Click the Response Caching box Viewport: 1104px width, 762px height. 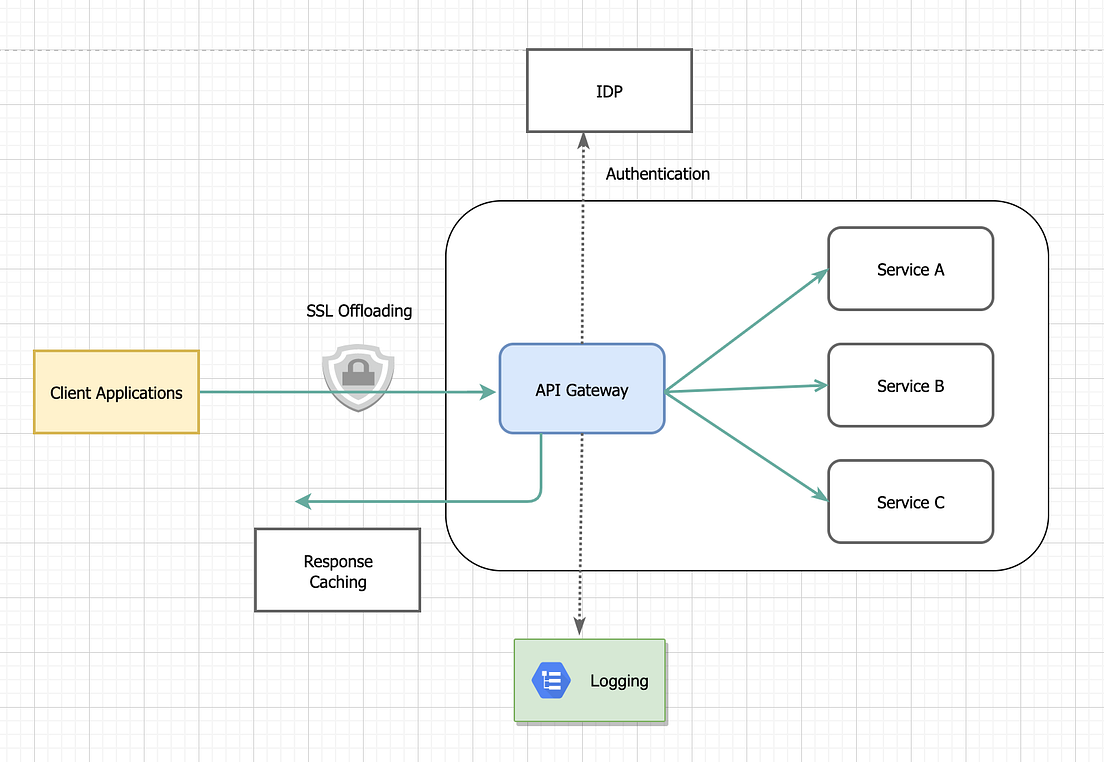click(x=337, y=570)
